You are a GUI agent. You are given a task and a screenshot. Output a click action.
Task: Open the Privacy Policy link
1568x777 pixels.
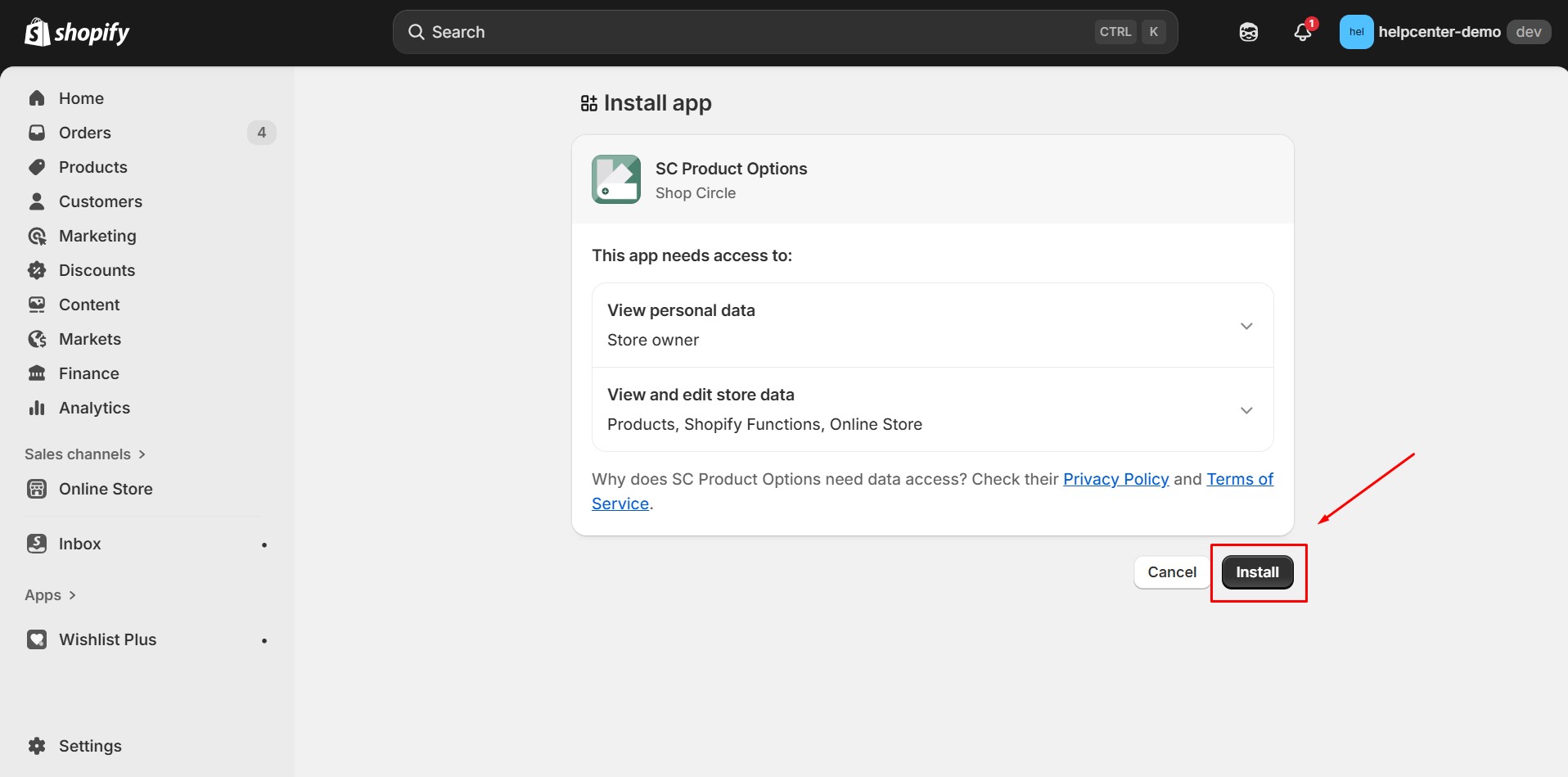pyautogui.click(x=1115, y=479)
